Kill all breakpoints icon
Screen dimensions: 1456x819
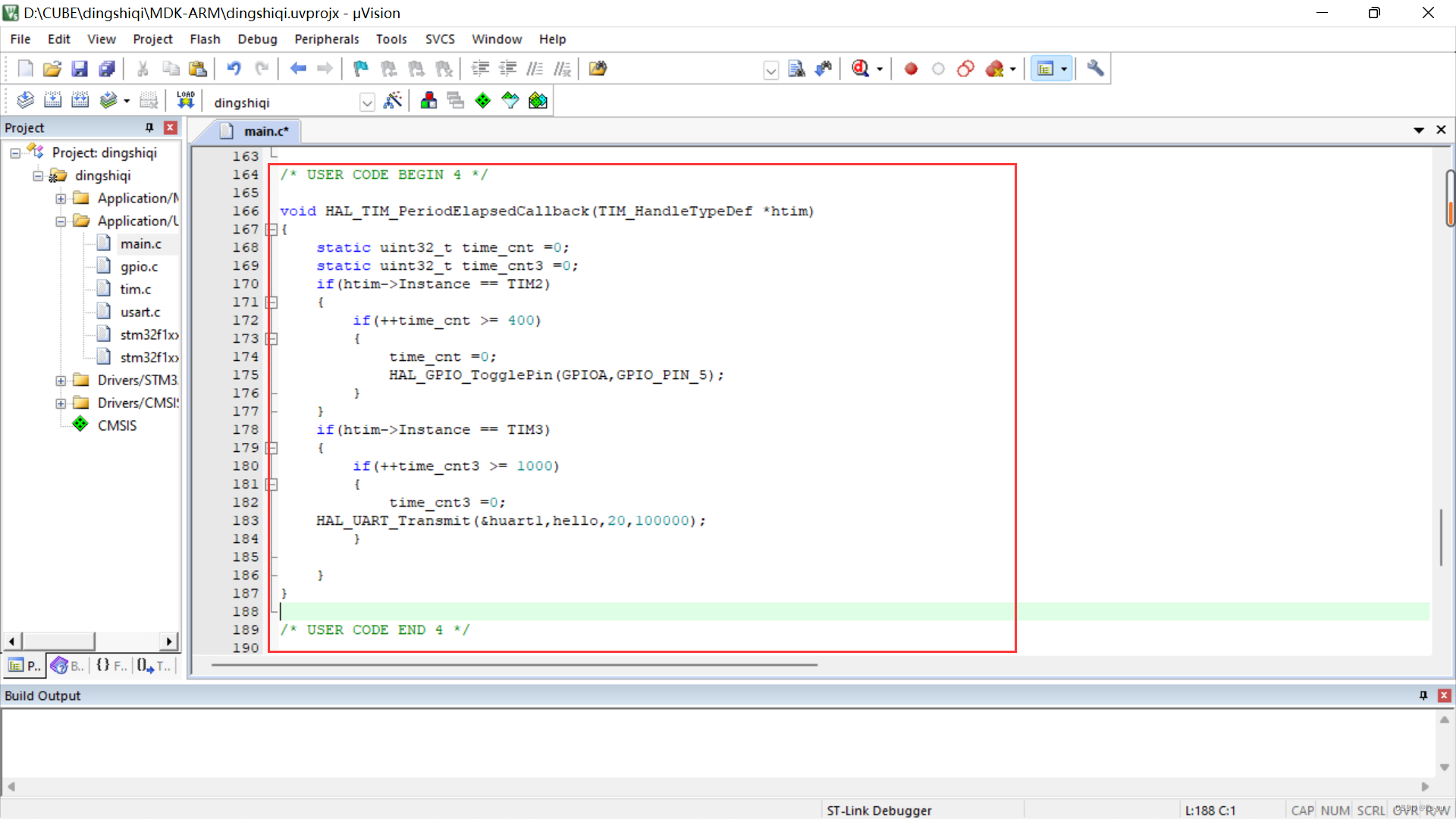(994, 69)
